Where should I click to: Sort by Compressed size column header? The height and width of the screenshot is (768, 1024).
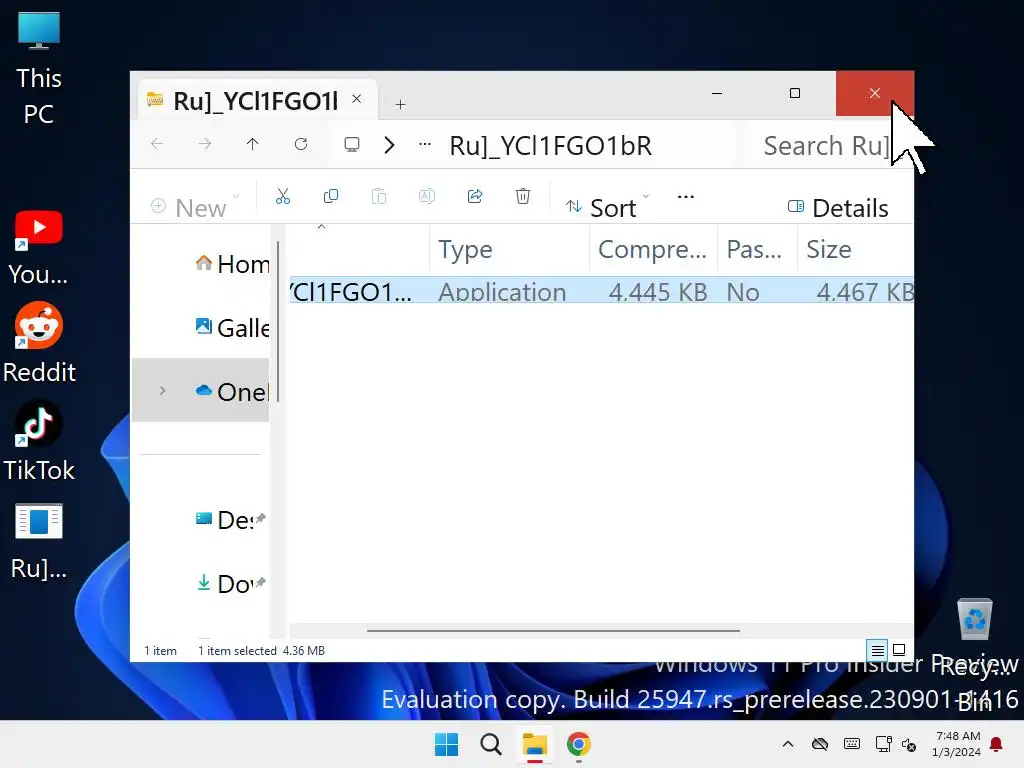pyautogui.click(x=653, y=249)
